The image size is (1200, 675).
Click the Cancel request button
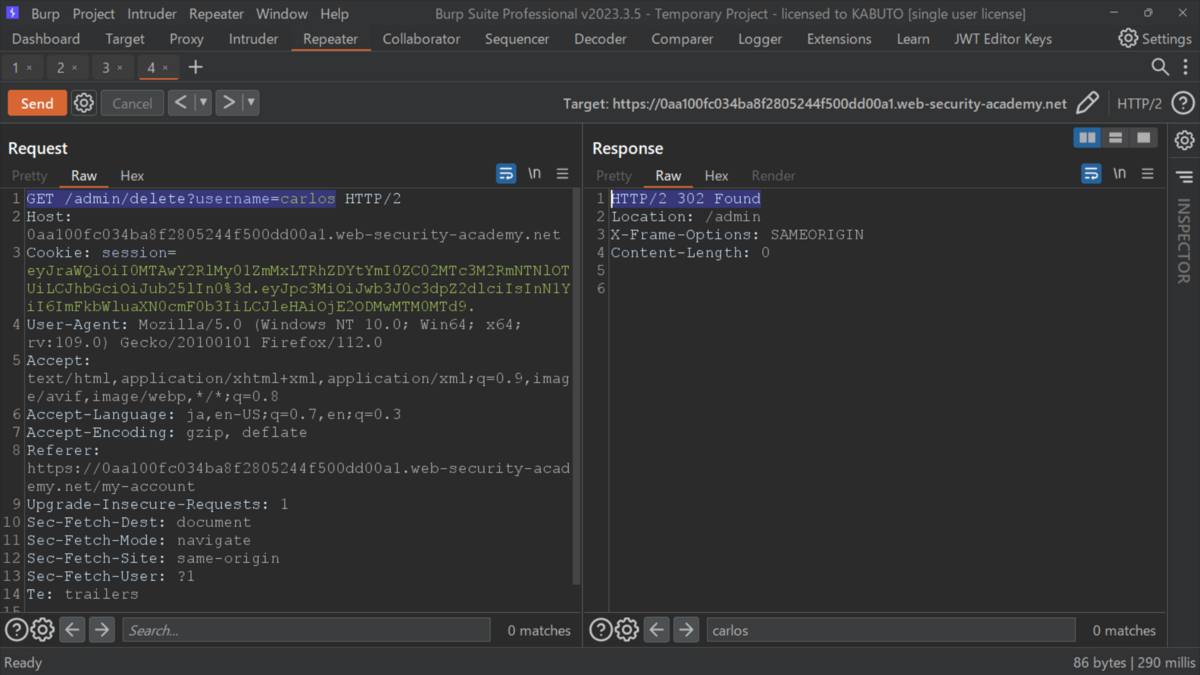tap(132, 103)
